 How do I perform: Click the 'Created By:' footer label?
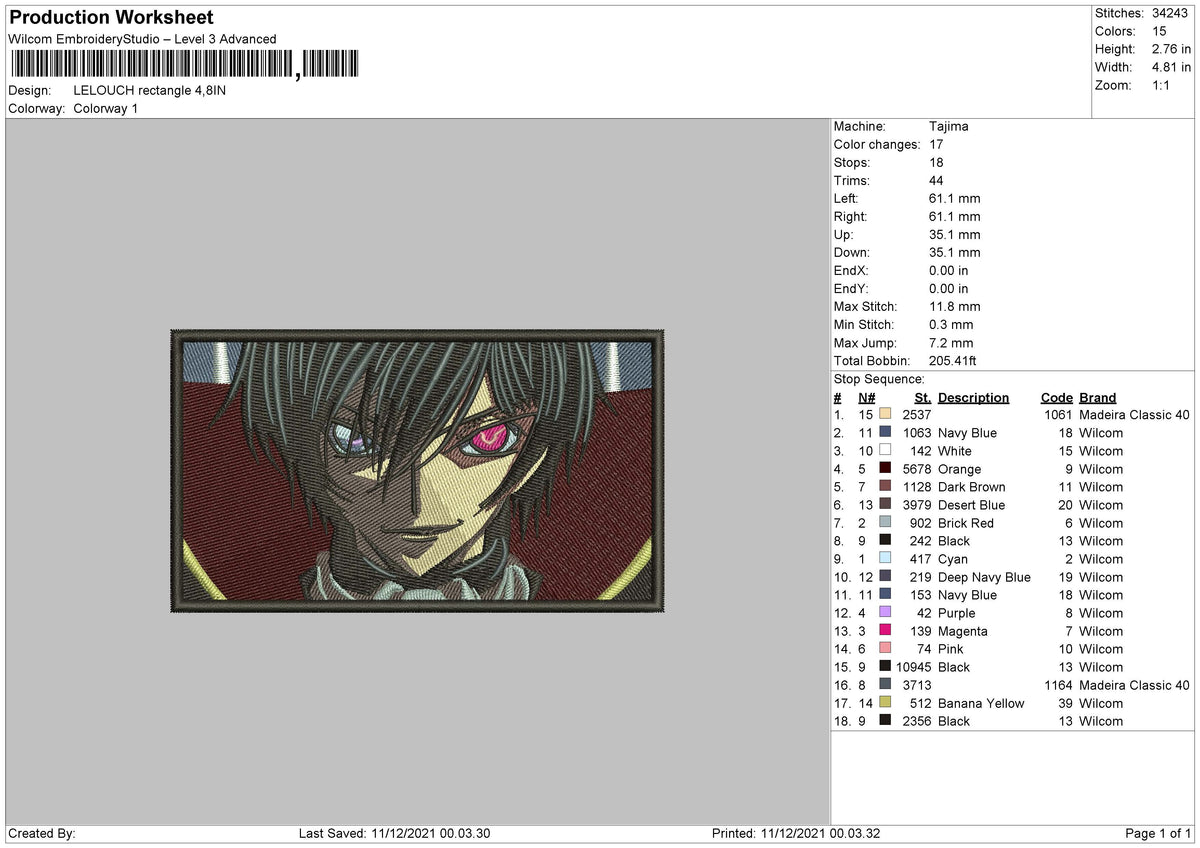[42, 833]
